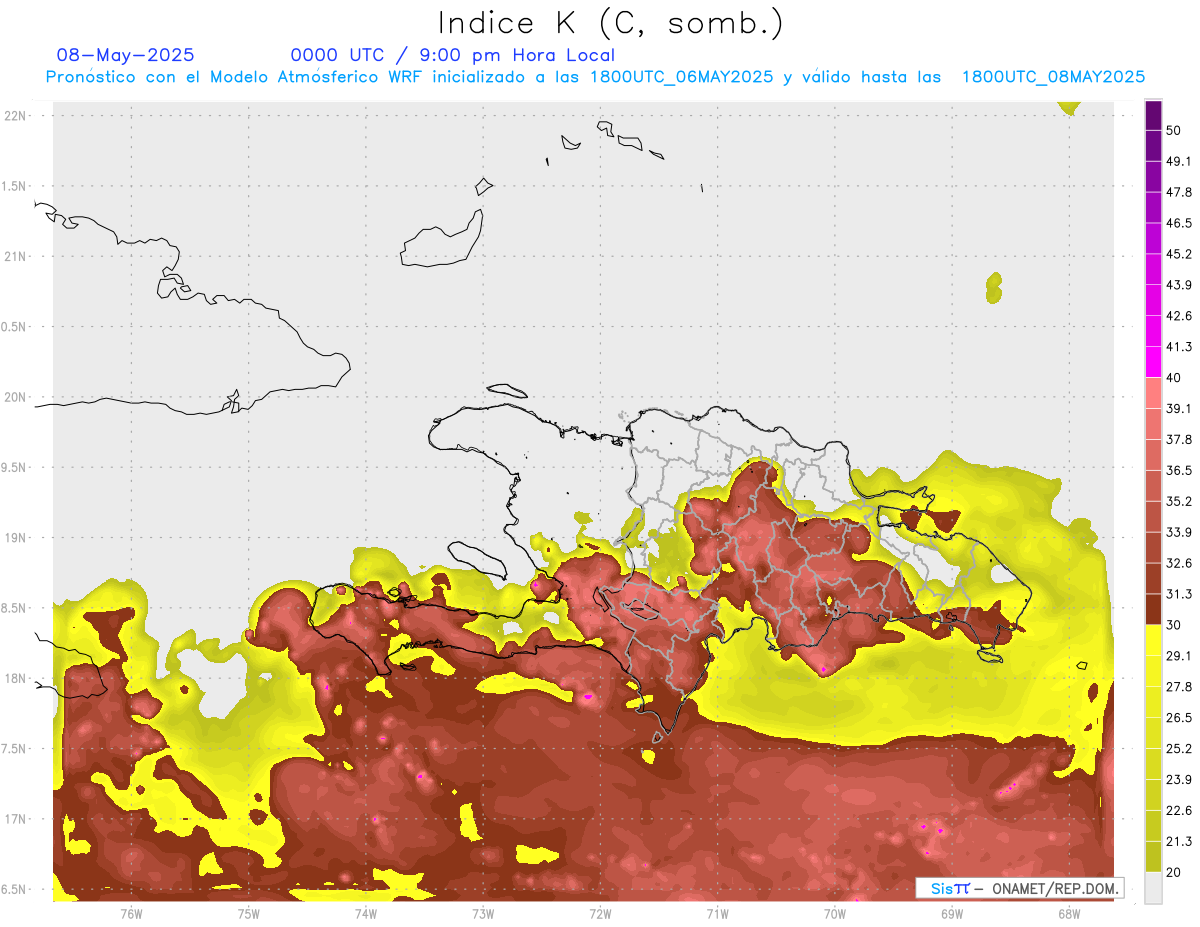Click the colorbar value "46.5"
Screen dimensions: 1200x927
pyautogui.click(x=1178, y=223)
